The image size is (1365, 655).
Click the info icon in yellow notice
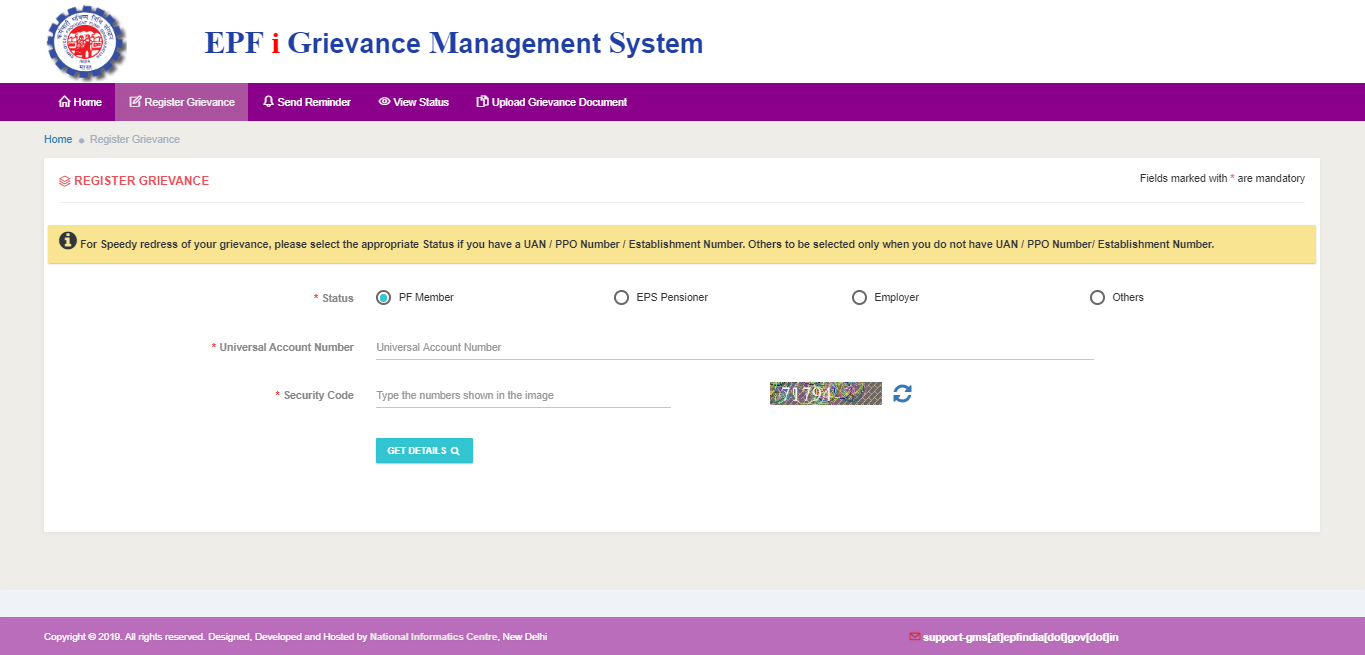67,241
